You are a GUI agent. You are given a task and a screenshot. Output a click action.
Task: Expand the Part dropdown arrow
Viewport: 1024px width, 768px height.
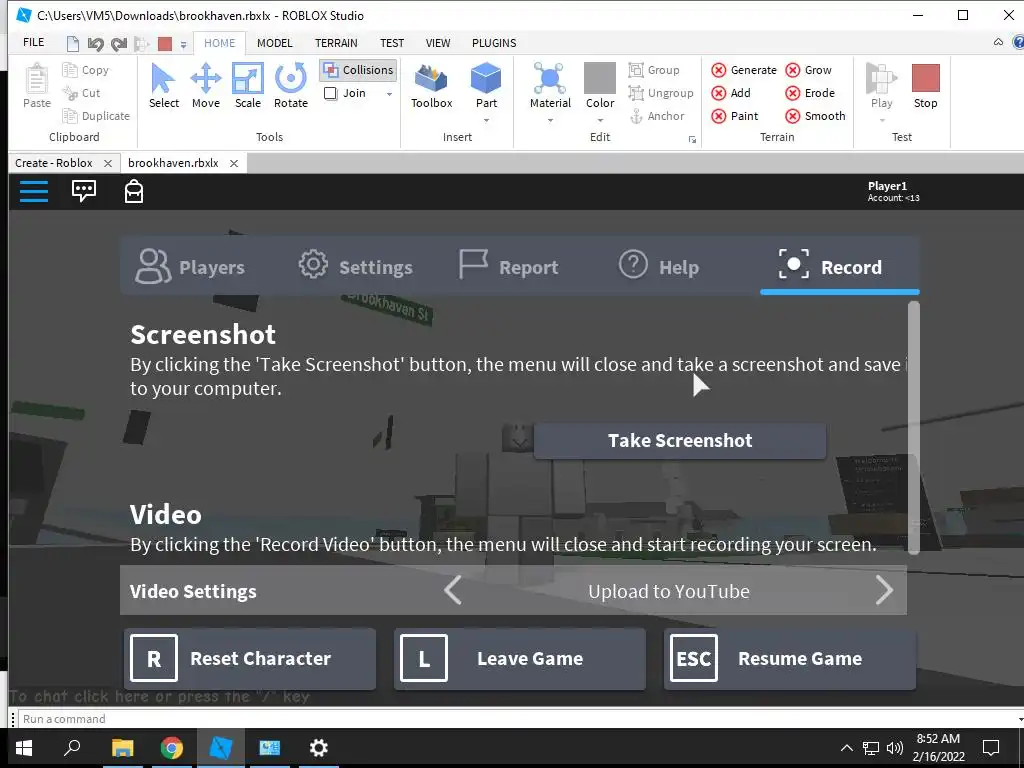486,120
